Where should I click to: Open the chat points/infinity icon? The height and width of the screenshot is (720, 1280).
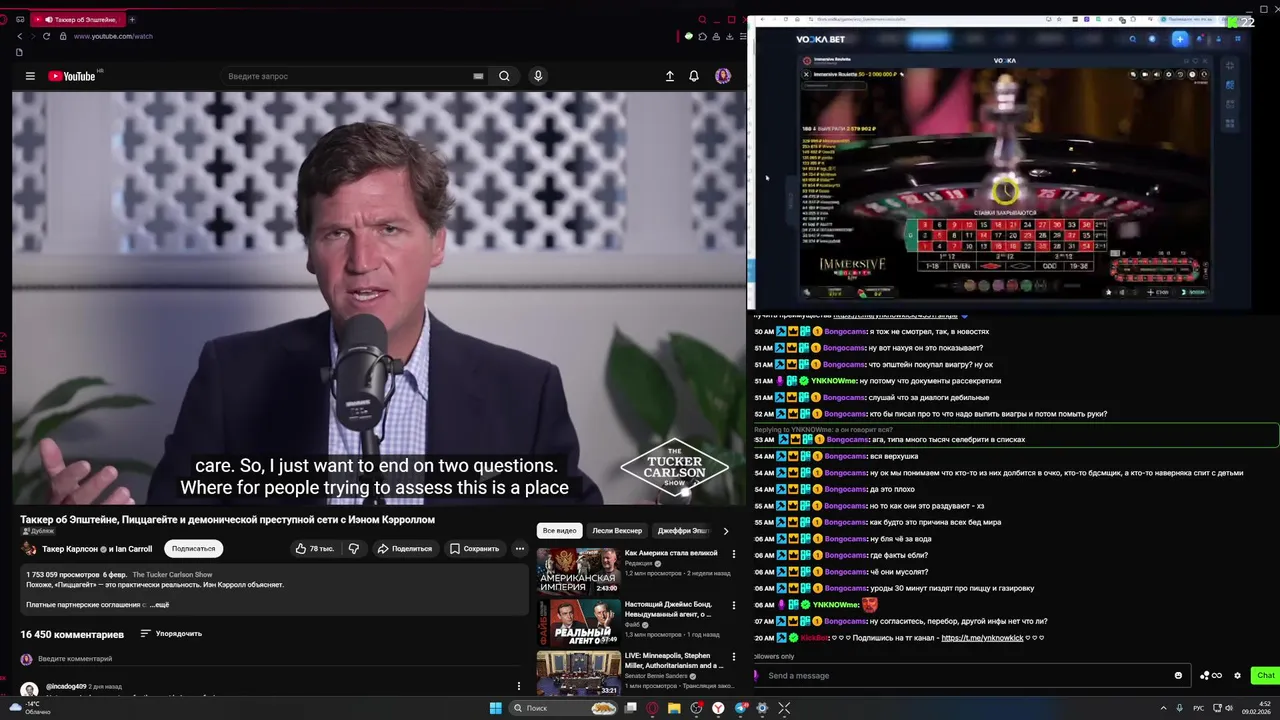click(1211, 675)
